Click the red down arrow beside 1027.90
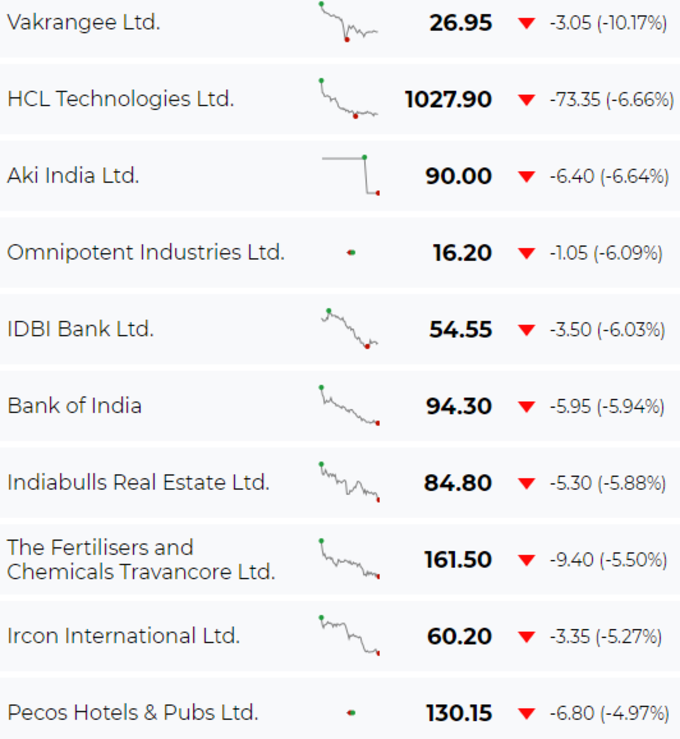 [526, 100]
